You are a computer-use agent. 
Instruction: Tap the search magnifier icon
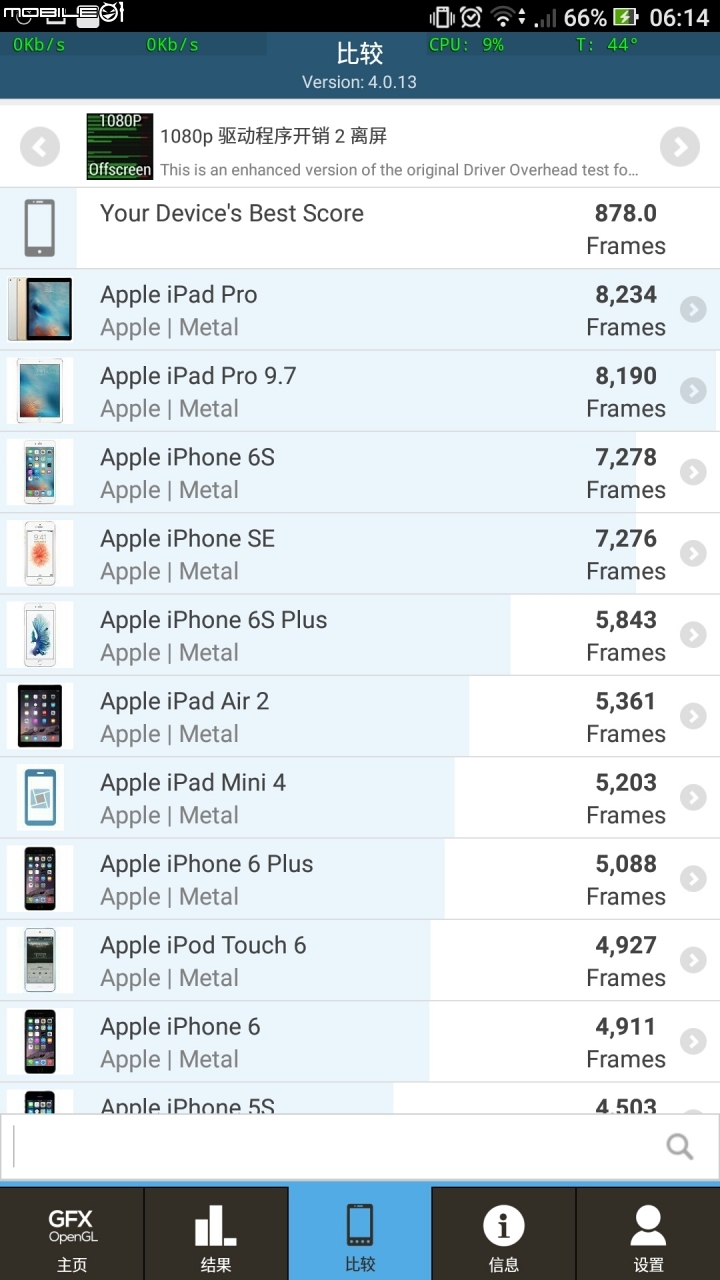pyautogui.click(x=680, y=1146)
